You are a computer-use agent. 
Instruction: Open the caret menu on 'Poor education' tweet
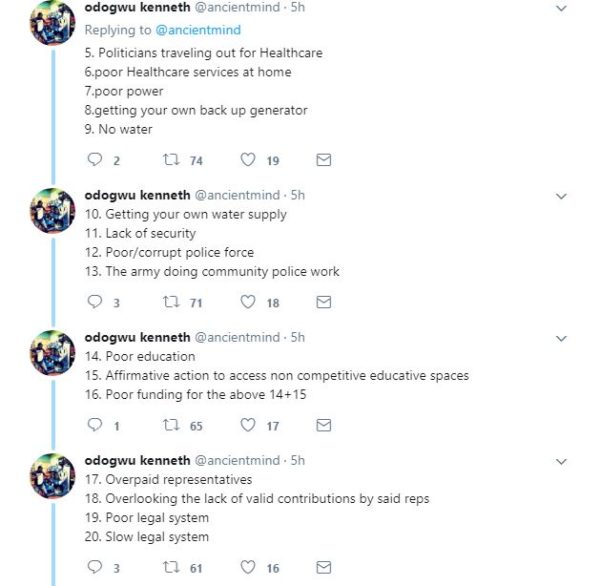560,338
